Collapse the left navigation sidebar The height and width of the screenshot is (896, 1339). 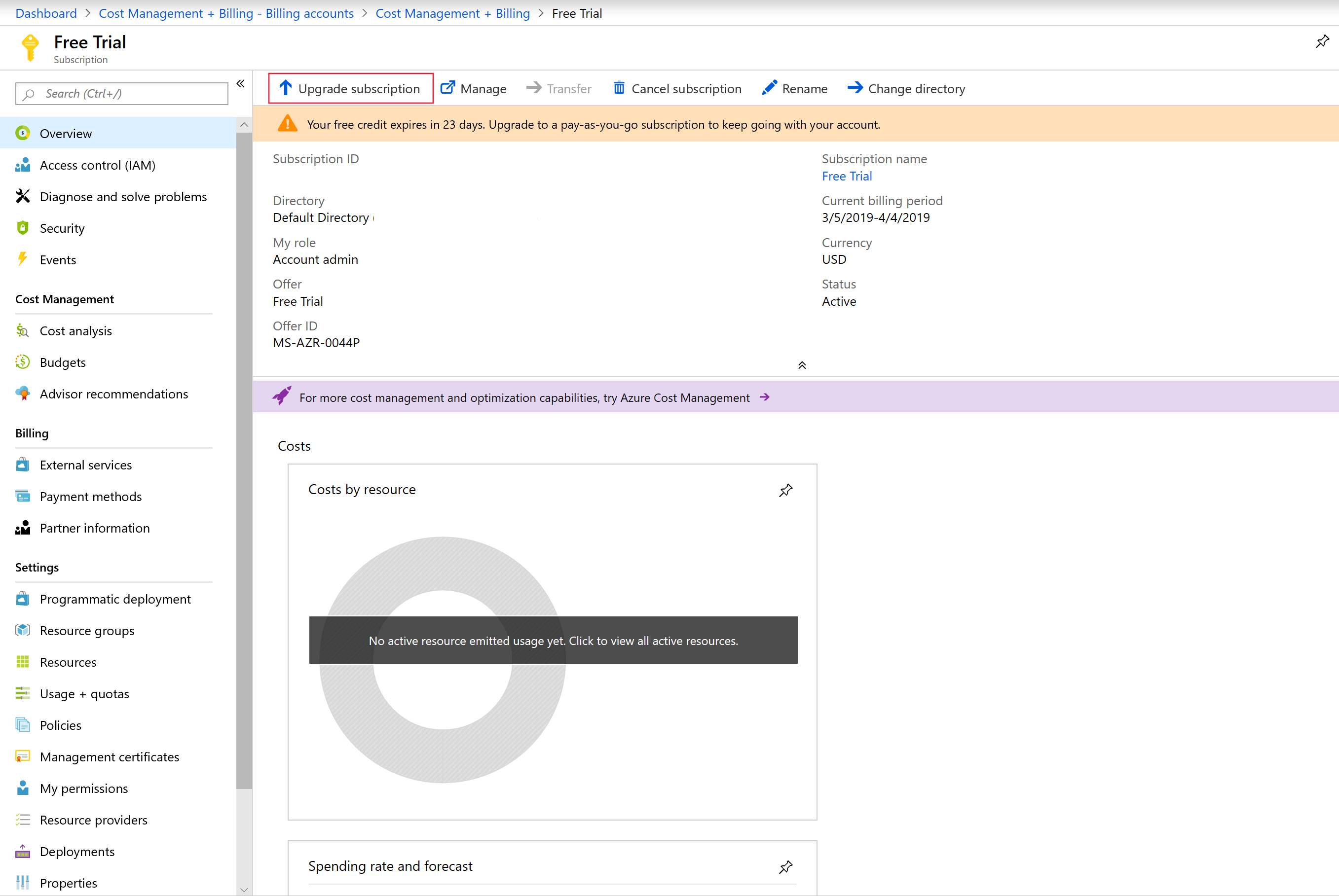(x=240, y=83)
